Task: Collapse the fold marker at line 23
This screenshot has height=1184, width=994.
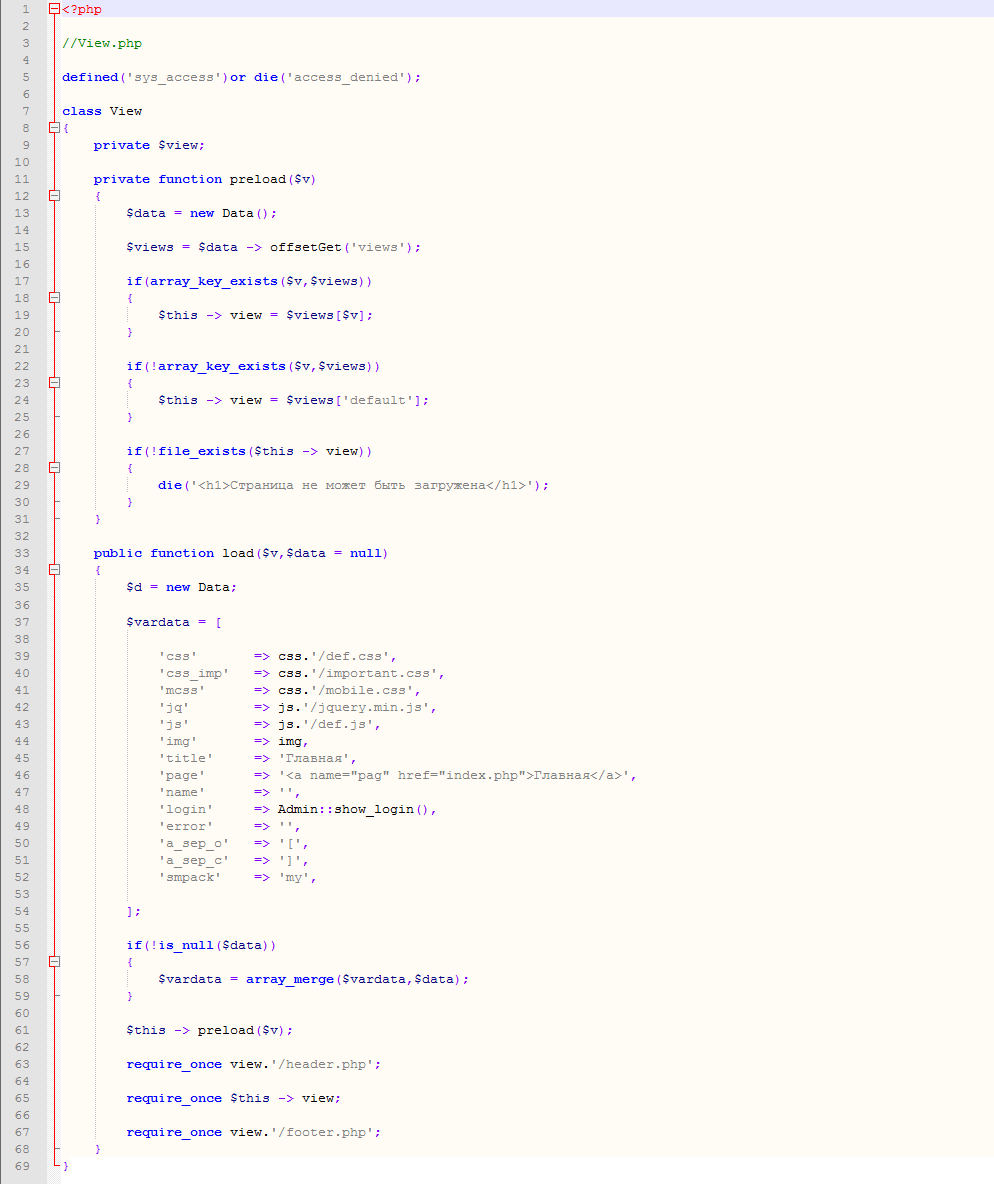Action: coord(54,383)
